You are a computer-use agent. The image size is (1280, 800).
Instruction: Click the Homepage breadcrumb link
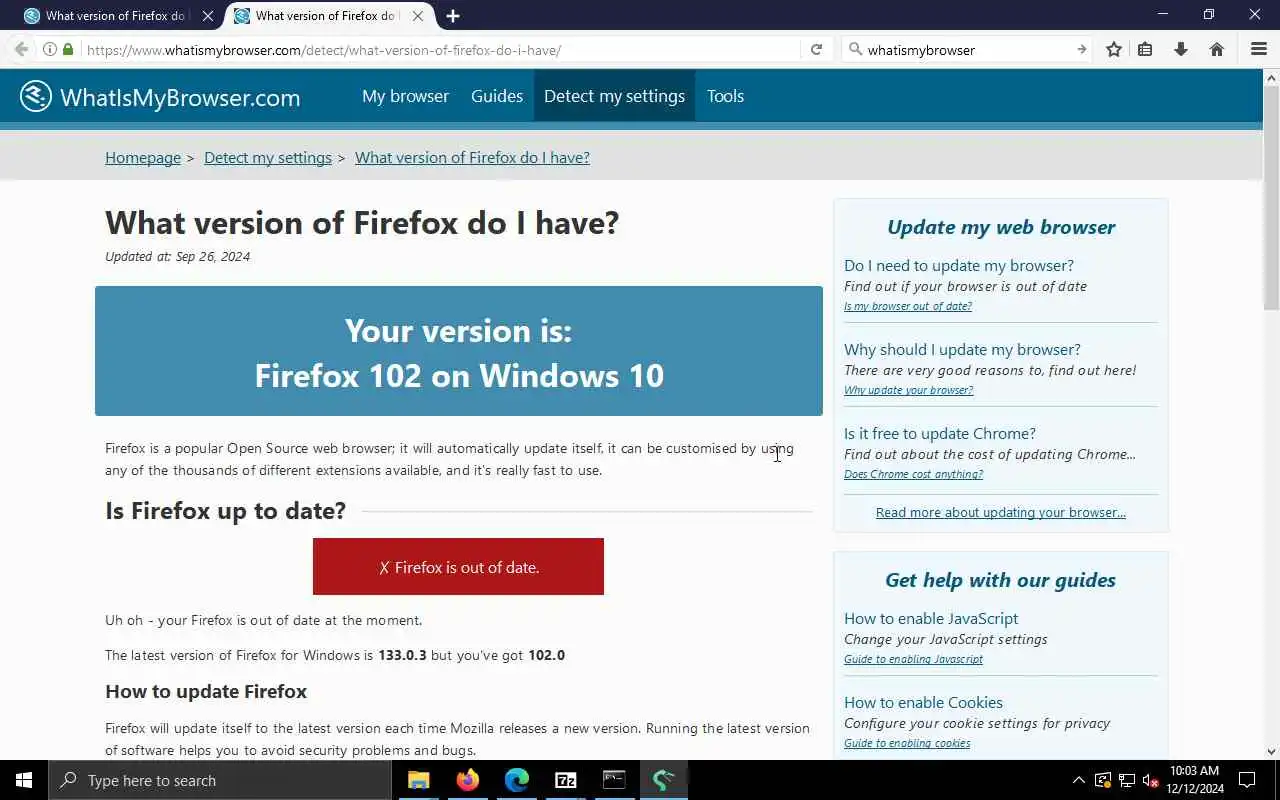tap(143, 157)
